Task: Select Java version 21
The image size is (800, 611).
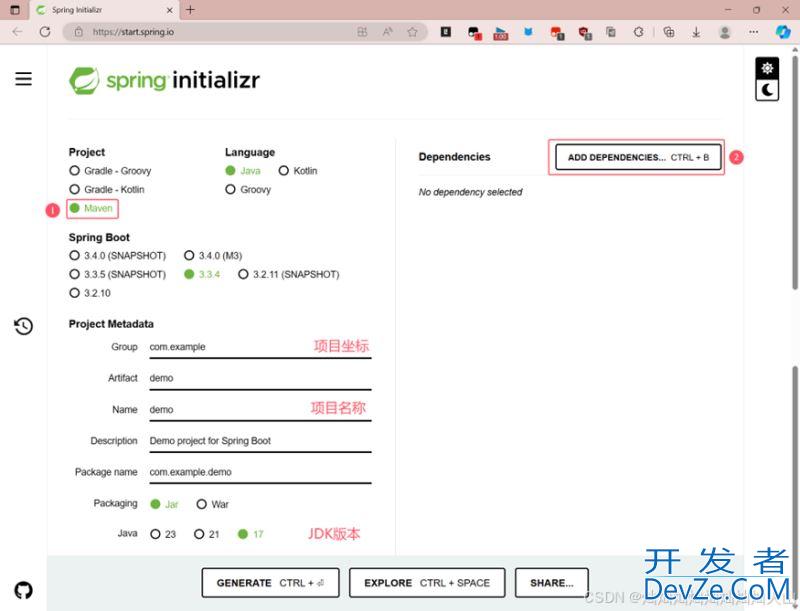Action: [x=207, y=534]
